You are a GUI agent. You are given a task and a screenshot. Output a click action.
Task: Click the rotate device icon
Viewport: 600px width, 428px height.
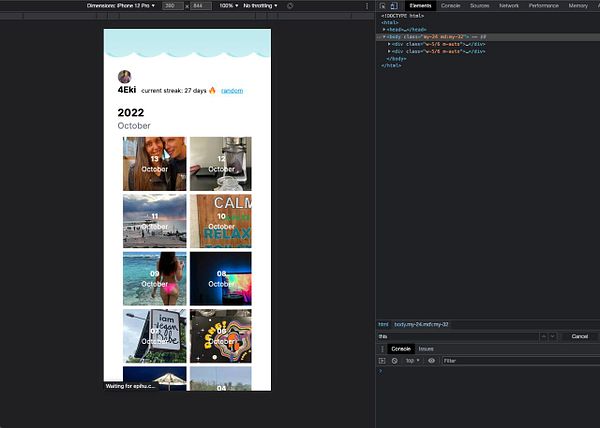click(290, 6)
